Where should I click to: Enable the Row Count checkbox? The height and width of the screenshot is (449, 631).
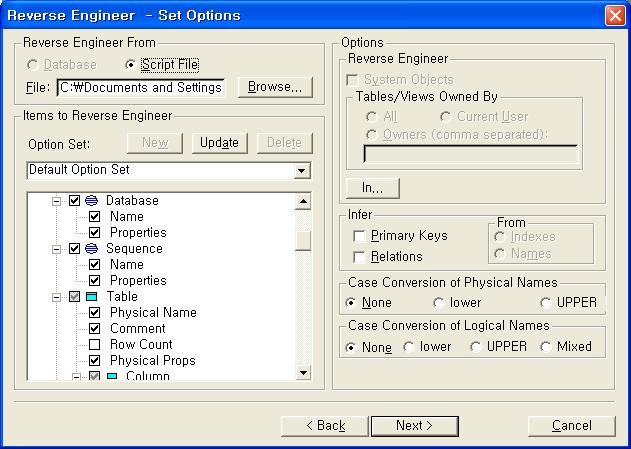point(95,344)
